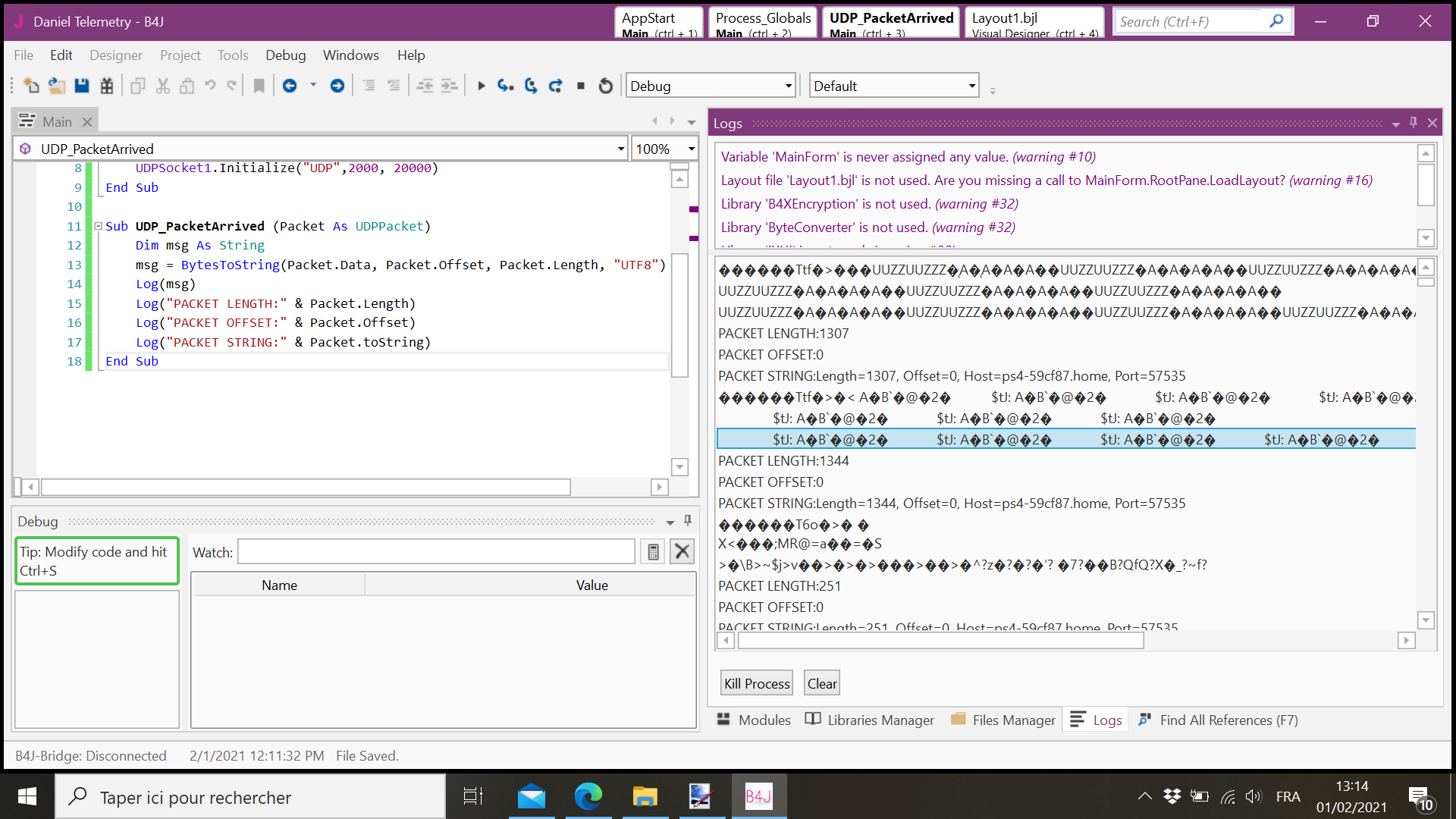Navigate forward with blue right arrow

coord(337,86)
